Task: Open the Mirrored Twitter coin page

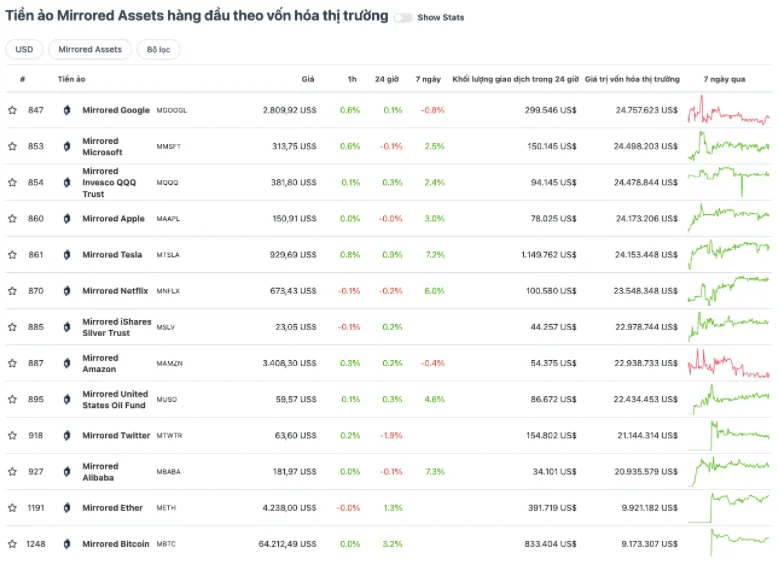Action: click(116, 436)
